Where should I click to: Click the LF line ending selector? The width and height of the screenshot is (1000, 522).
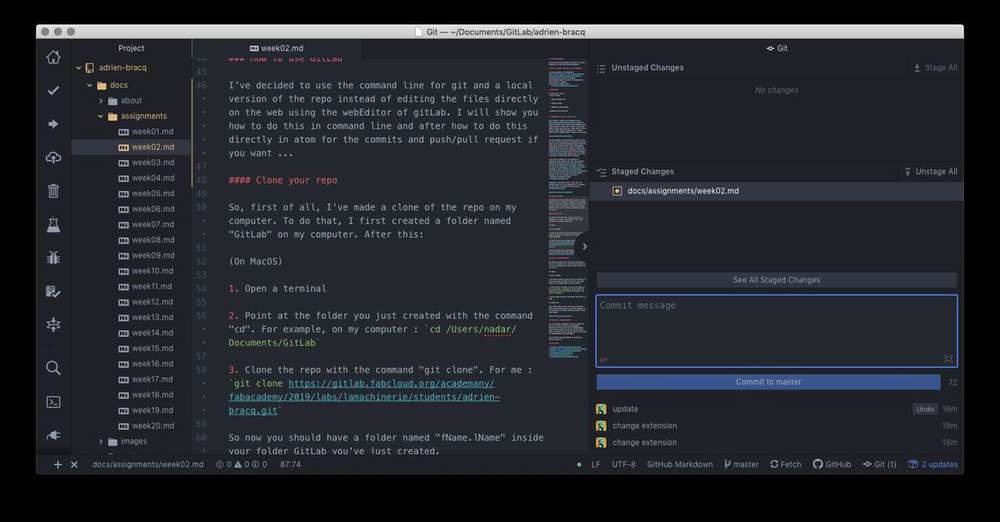(596, 465)
